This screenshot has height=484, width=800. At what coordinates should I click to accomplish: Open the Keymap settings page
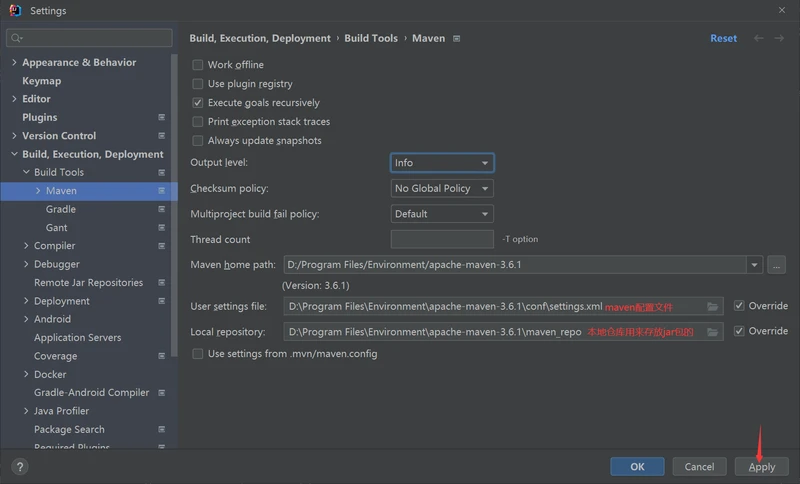[42, 81]
